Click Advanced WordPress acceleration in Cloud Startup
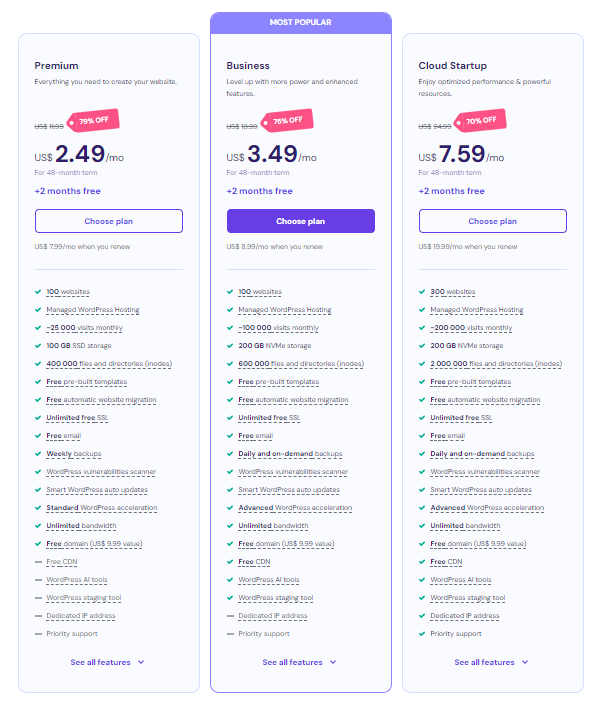Screen dimensions: 600x703 487,508
